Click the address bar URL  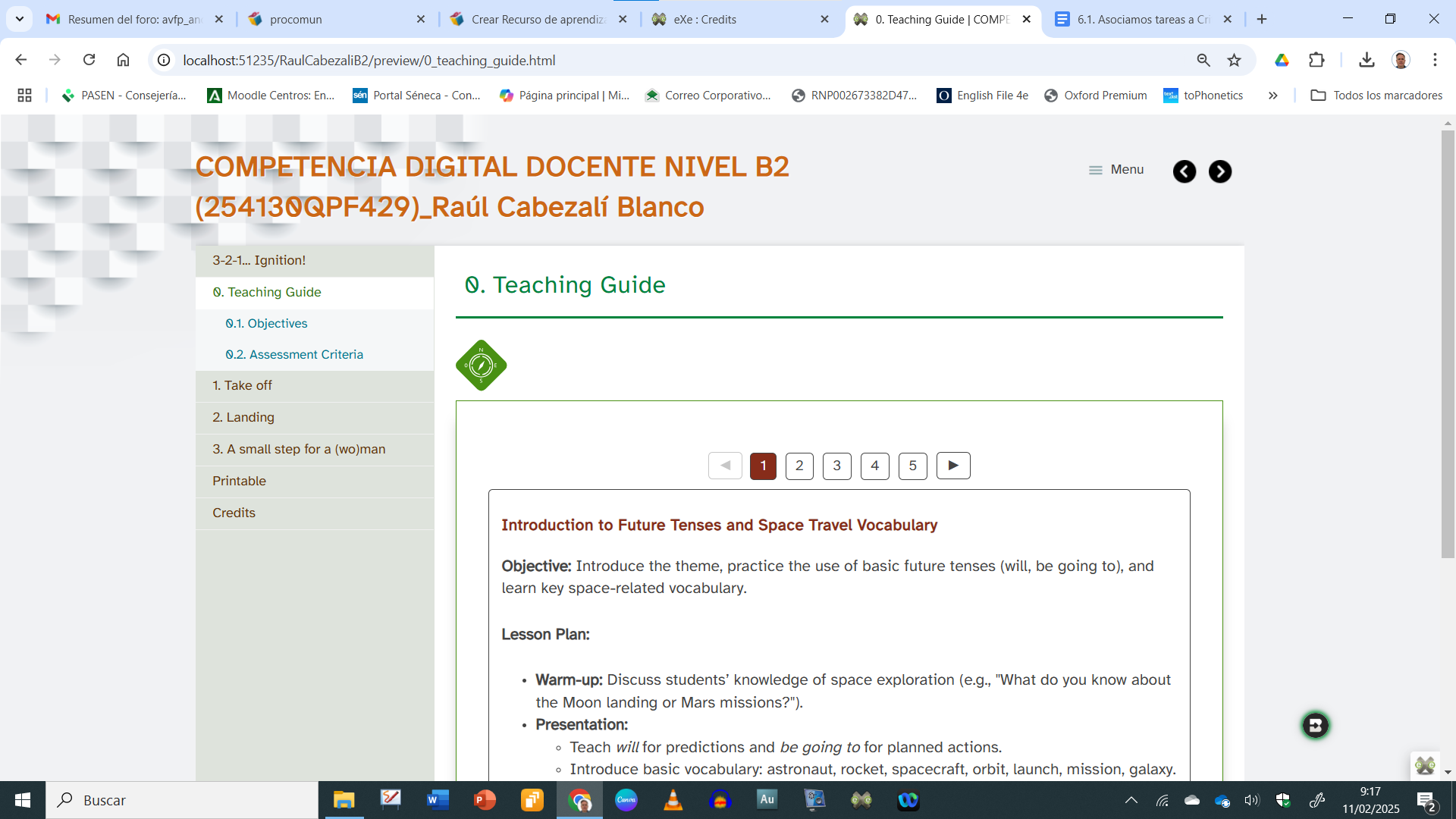click(369, 61)
